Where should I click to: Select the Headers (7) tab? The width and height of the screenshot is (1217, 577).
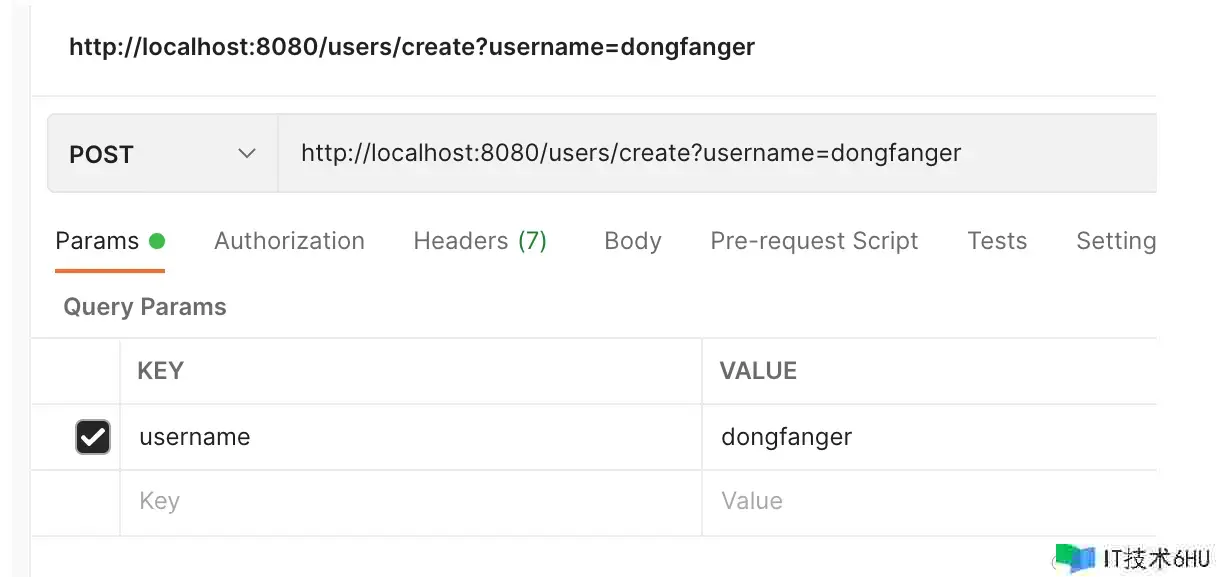coord(480,241)
